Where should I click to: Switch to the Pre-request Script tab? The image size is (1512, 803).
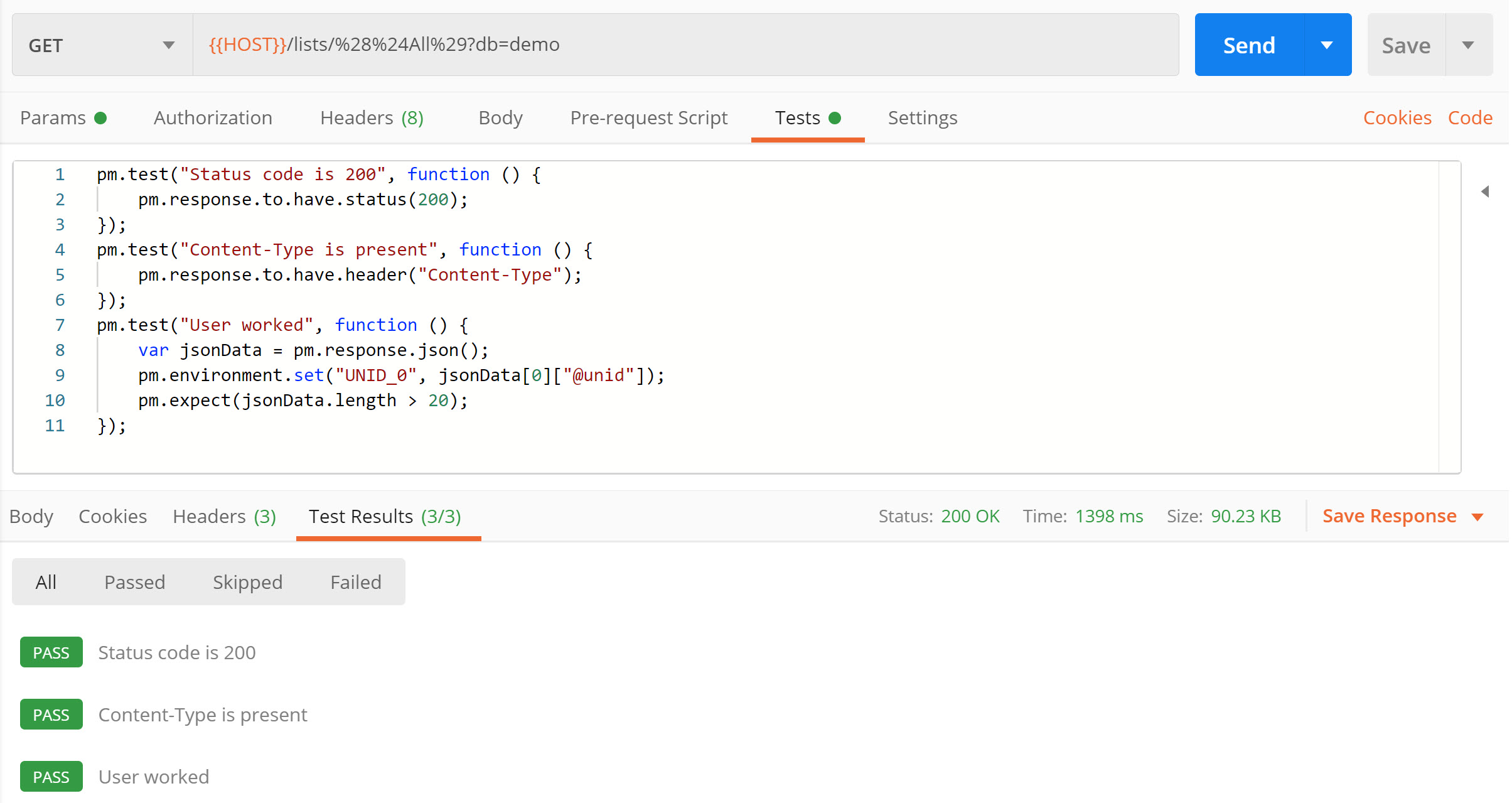coord(648,118)
